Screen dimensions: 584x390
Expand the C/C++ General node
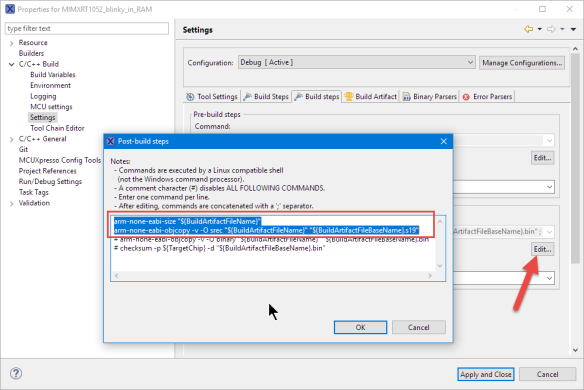pyautogui.click(x=12, y=139)
